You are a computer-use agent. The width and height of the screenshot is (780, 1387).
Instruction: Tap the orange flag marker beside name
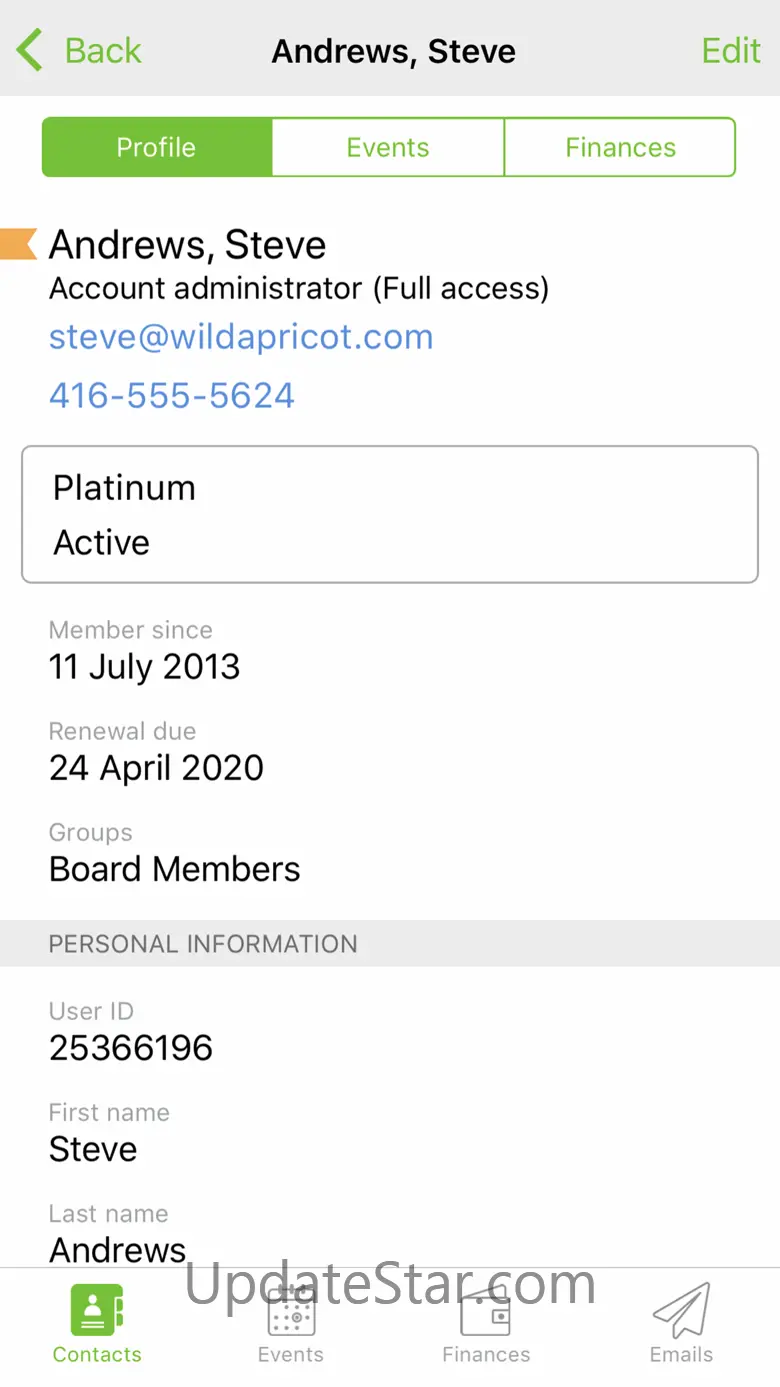18,244
